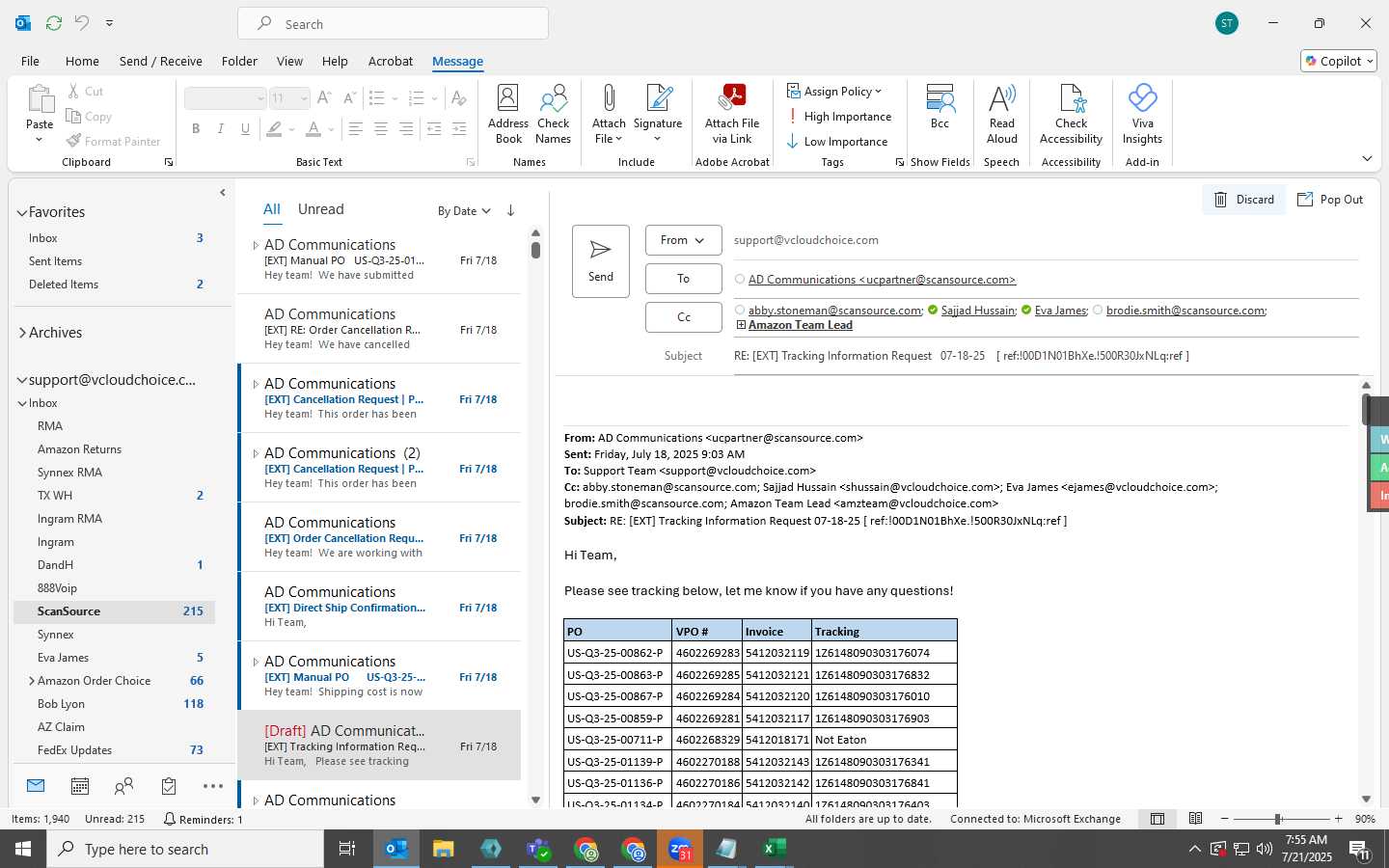The image size is (1389, 868).
Task: Open Windows Task View
Action: coord(346,849)
